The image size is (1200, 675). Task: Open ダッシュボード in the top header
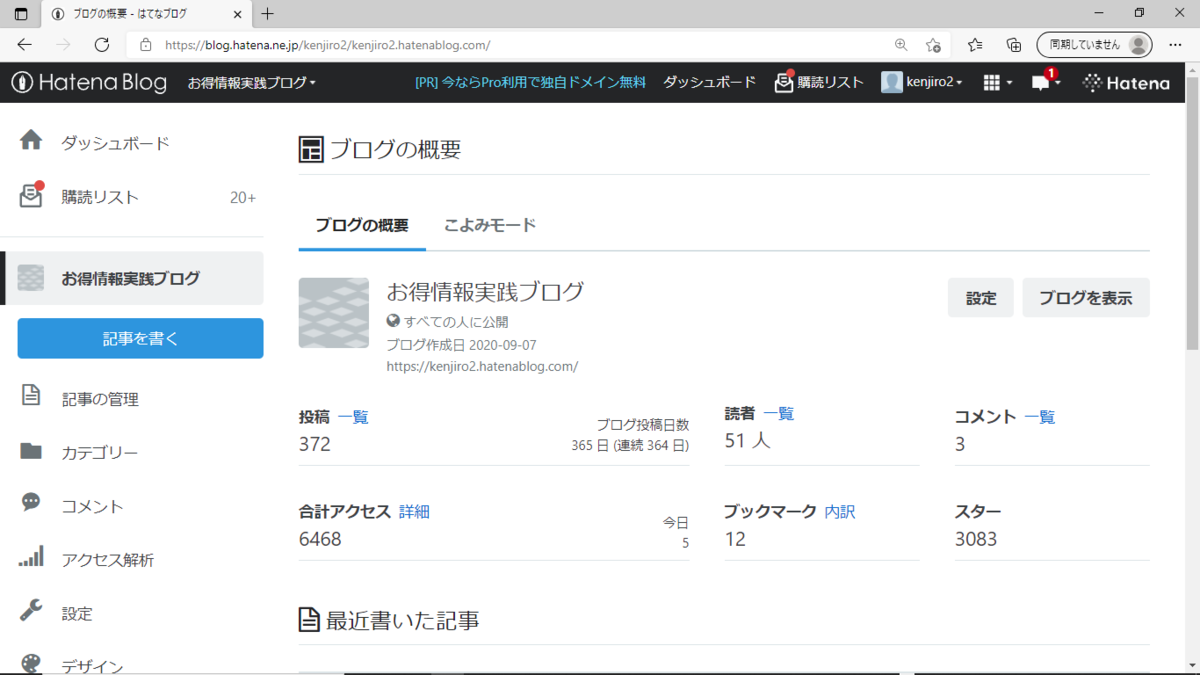[710, 83]
